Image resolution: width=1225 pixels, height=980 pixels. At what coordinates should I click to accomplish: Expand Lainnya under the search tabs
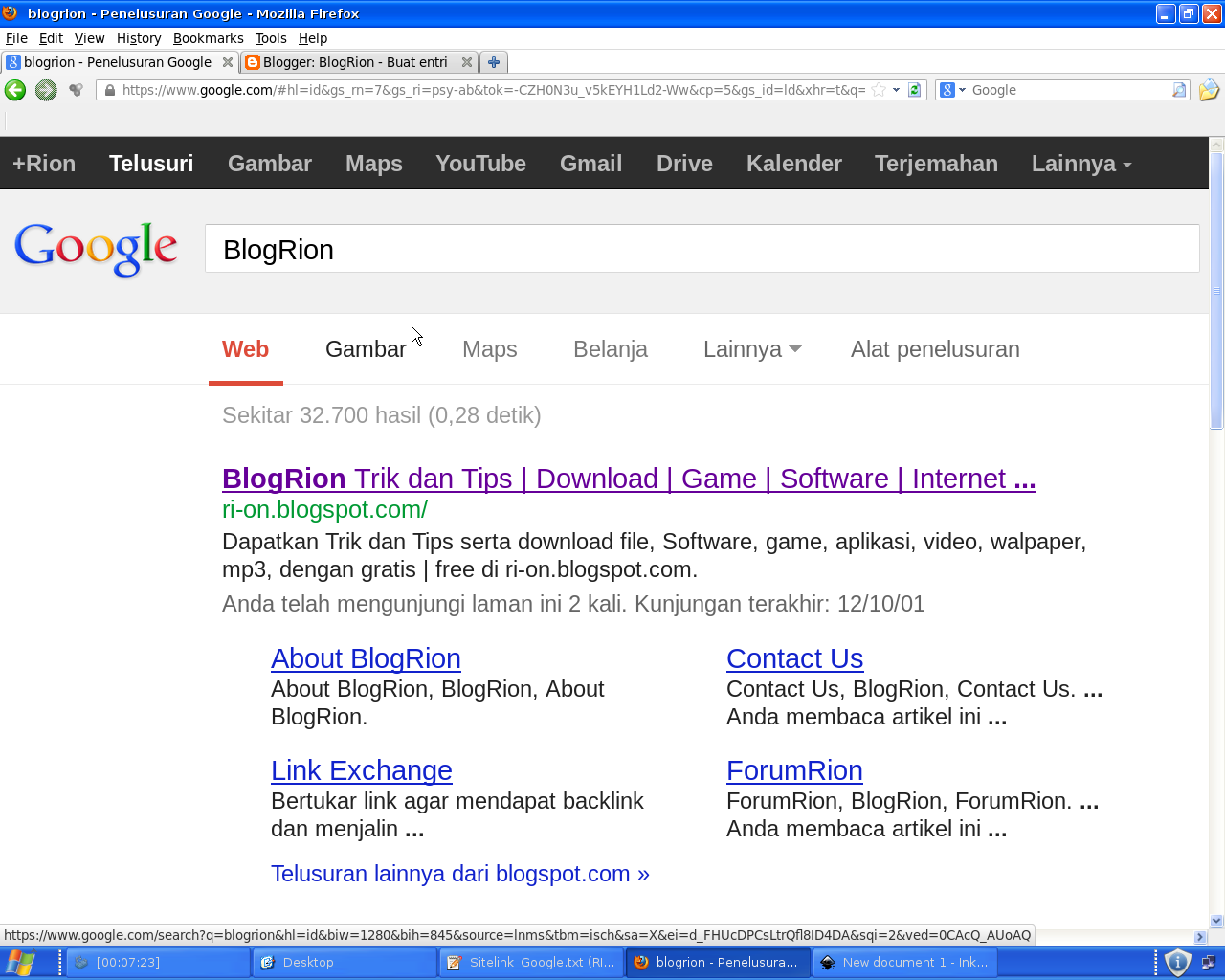tap(752, 349)
